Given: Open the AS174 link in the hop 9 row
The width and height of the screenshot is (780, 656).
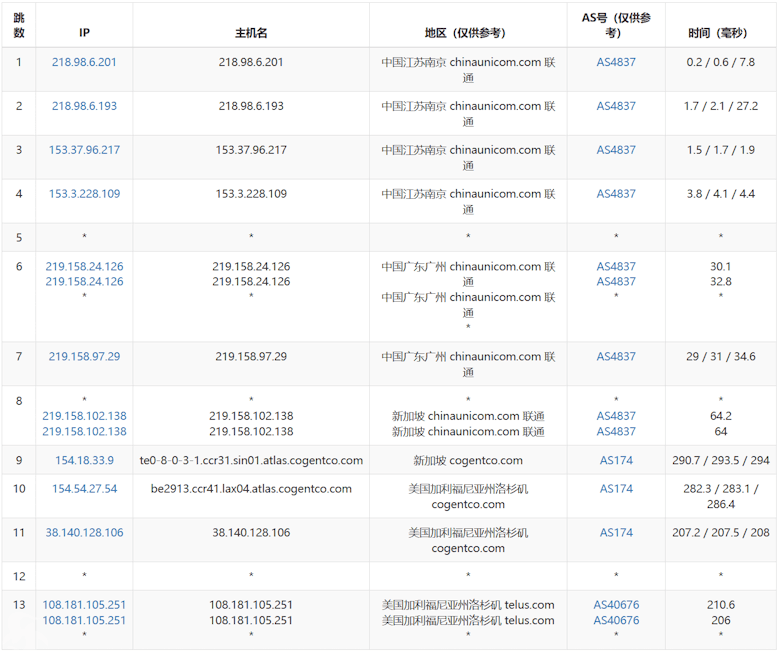Looking at the screenshot, I should 616,461.
